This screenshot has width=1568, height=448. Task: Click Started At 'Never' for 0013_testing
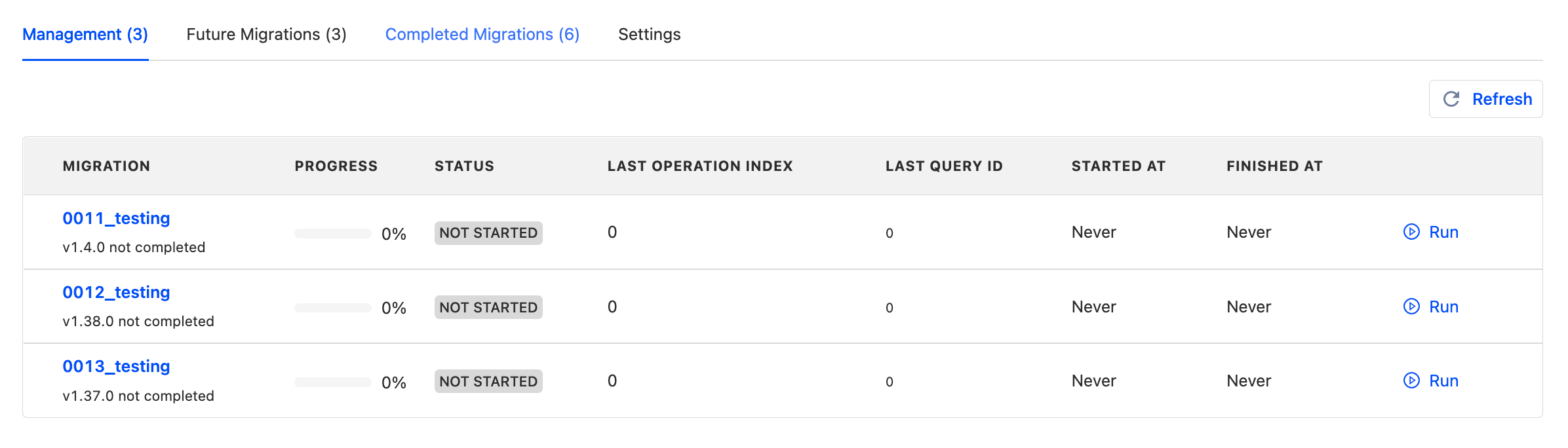1093,381
